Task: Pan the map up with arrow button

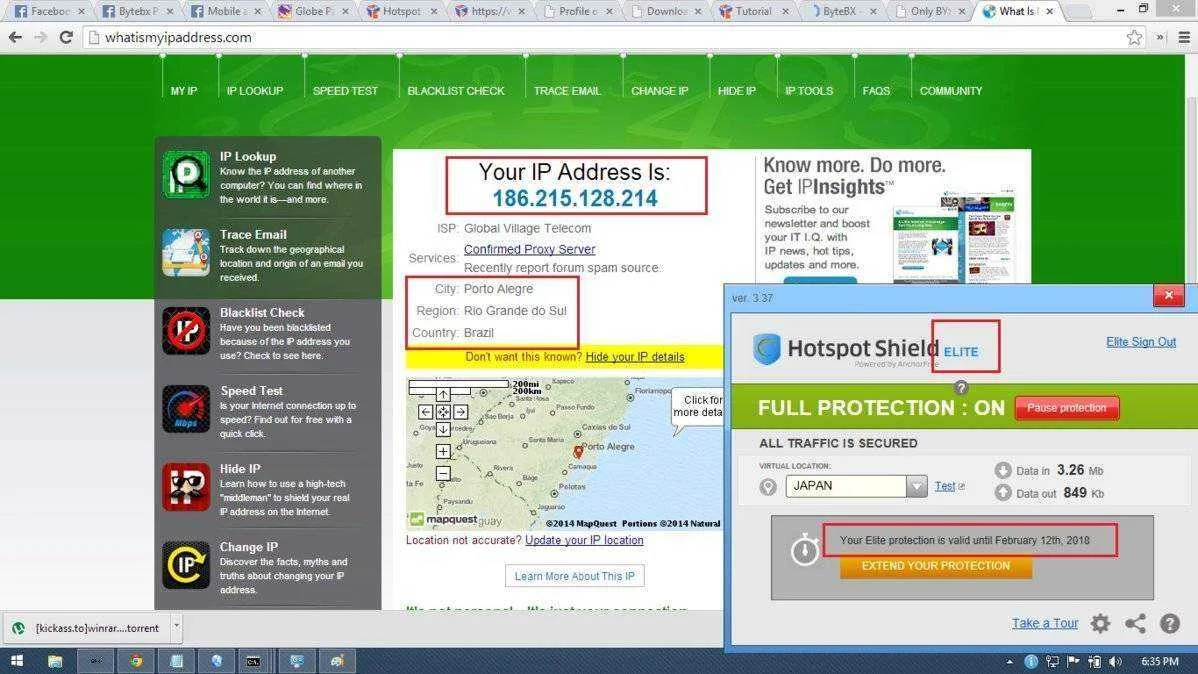Action: pyautogui.click(x=443, y=395)
